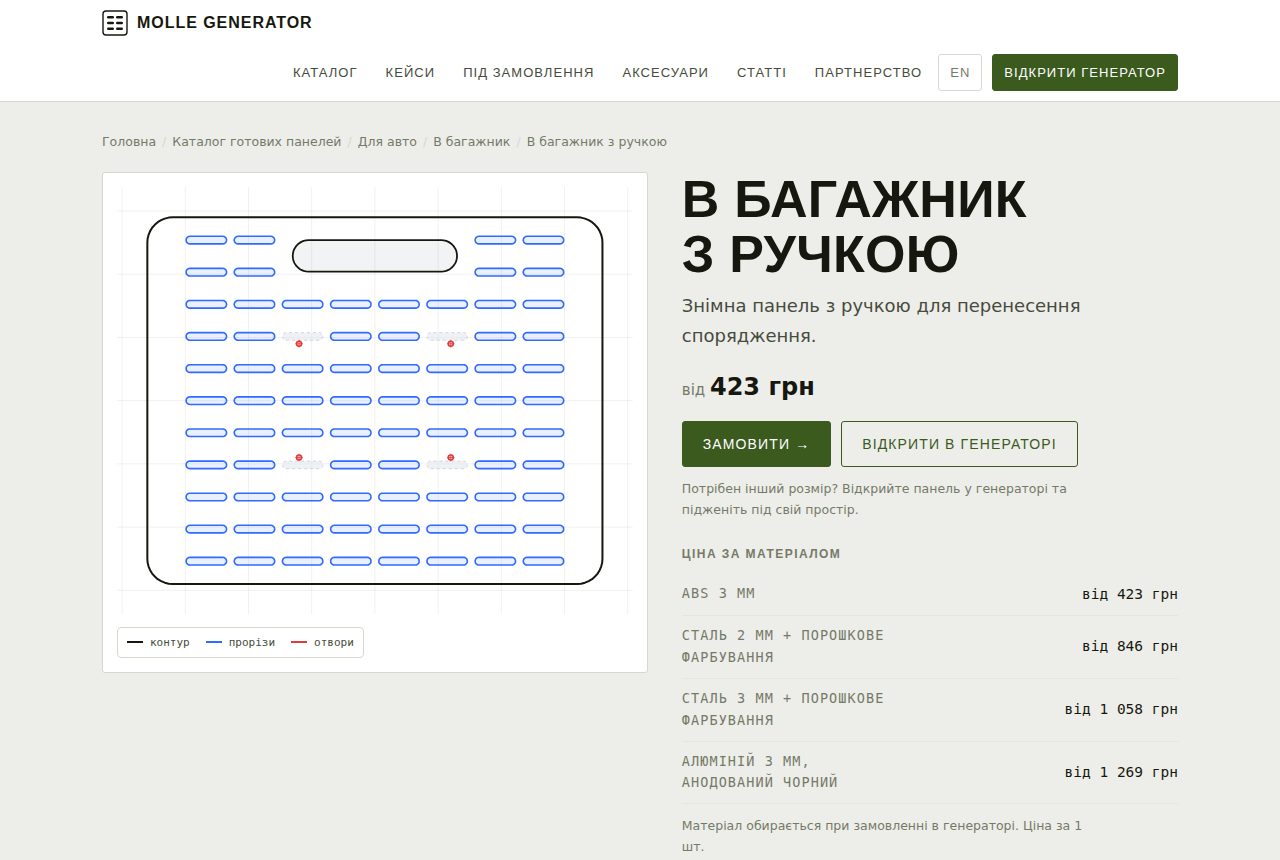Switch language with the EN button
Screen dimensions: 1280x860
(x=960, y=73)
